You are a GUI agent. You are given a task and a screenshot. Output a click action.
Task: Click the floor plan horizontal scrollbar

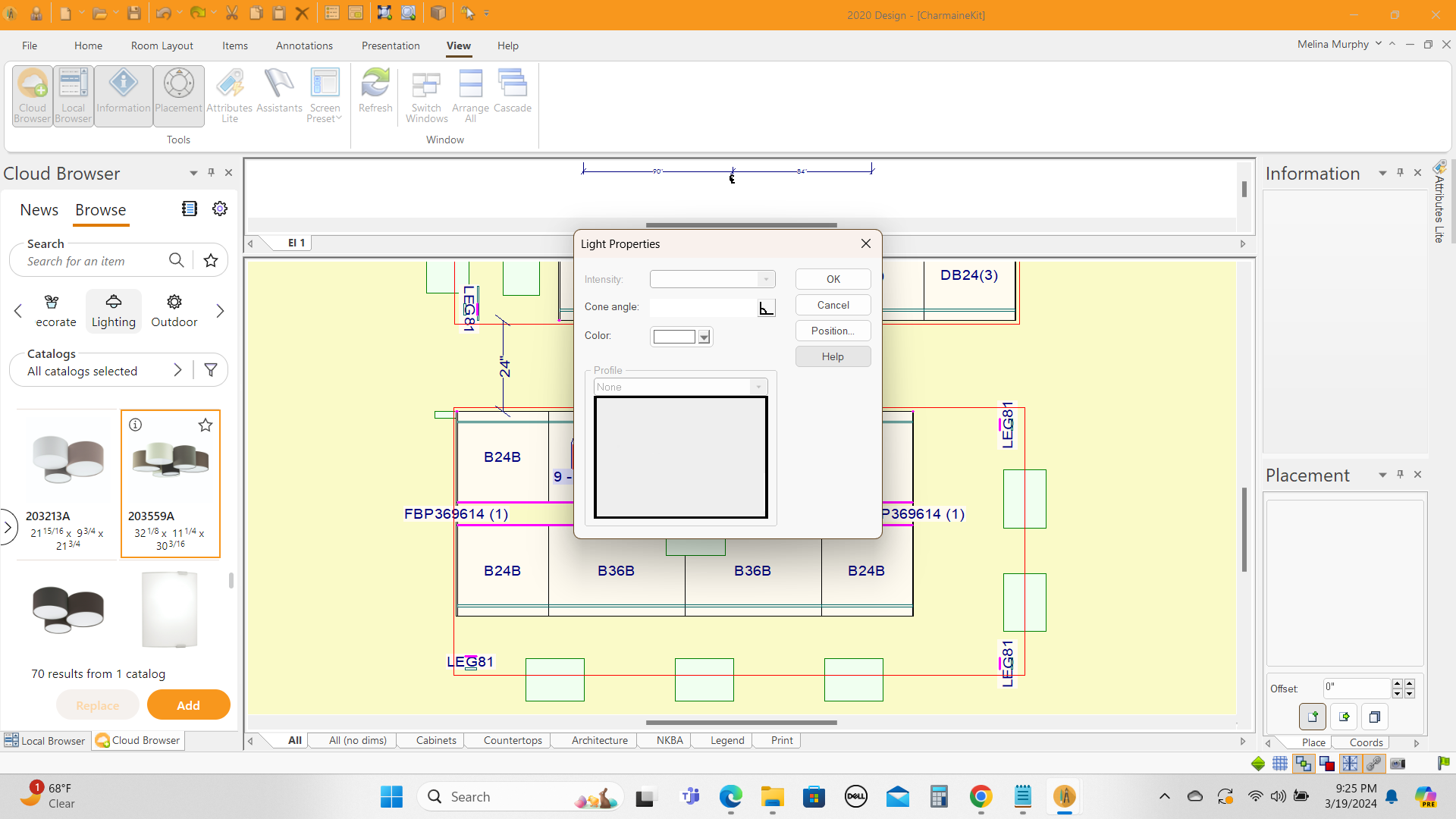point(742,723)
